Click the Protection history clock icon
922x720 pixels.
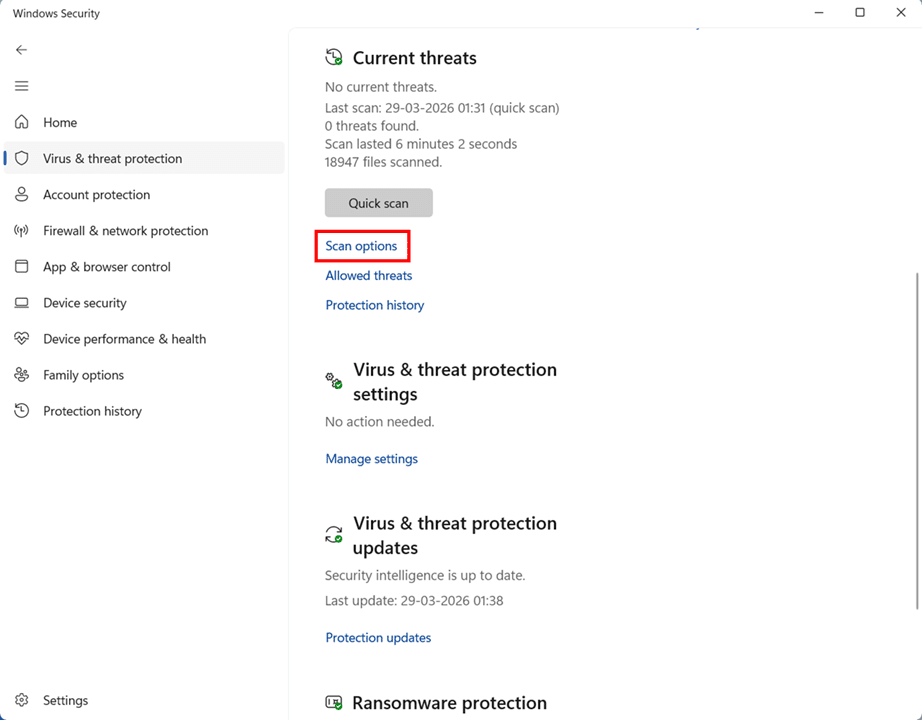coord(22,411)
